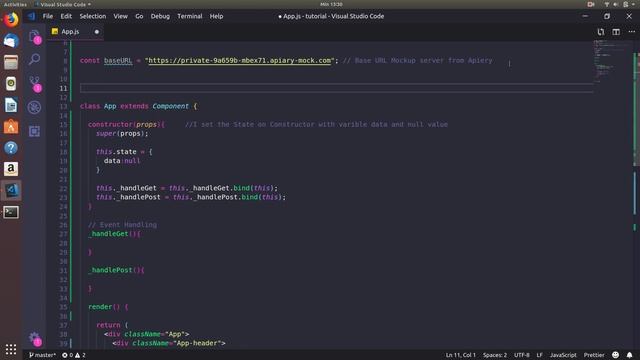Viewport: 640px width, 360px height.
Task: Click "// Event Handling" comment
Action: [x=122, y=225]
